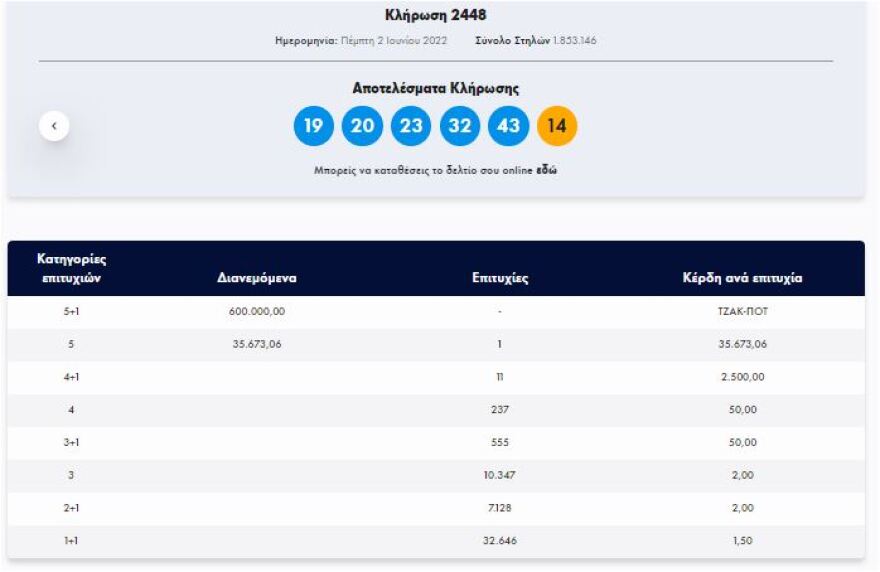Click the 'Διανεμόμενα' column header
880x572 pixels.
click(x=257, y=278)
